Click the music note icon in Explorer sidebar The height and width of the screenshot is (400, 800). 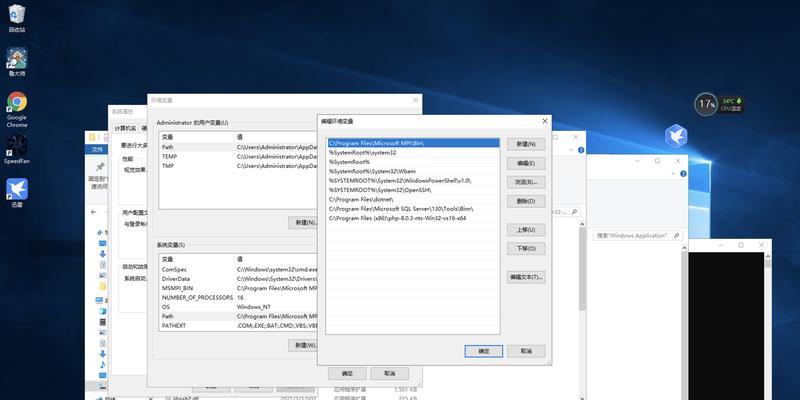[x=103, y=364]
